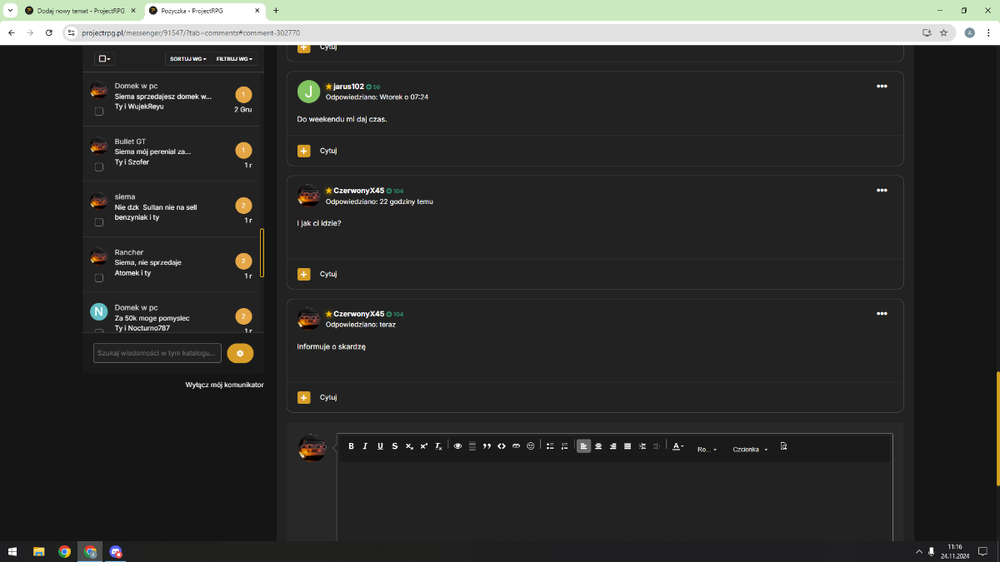The height and width of the screenshot is (562, 1000).
Task: Open the Czcionka font dropdown
Action: tap(750, 449)
